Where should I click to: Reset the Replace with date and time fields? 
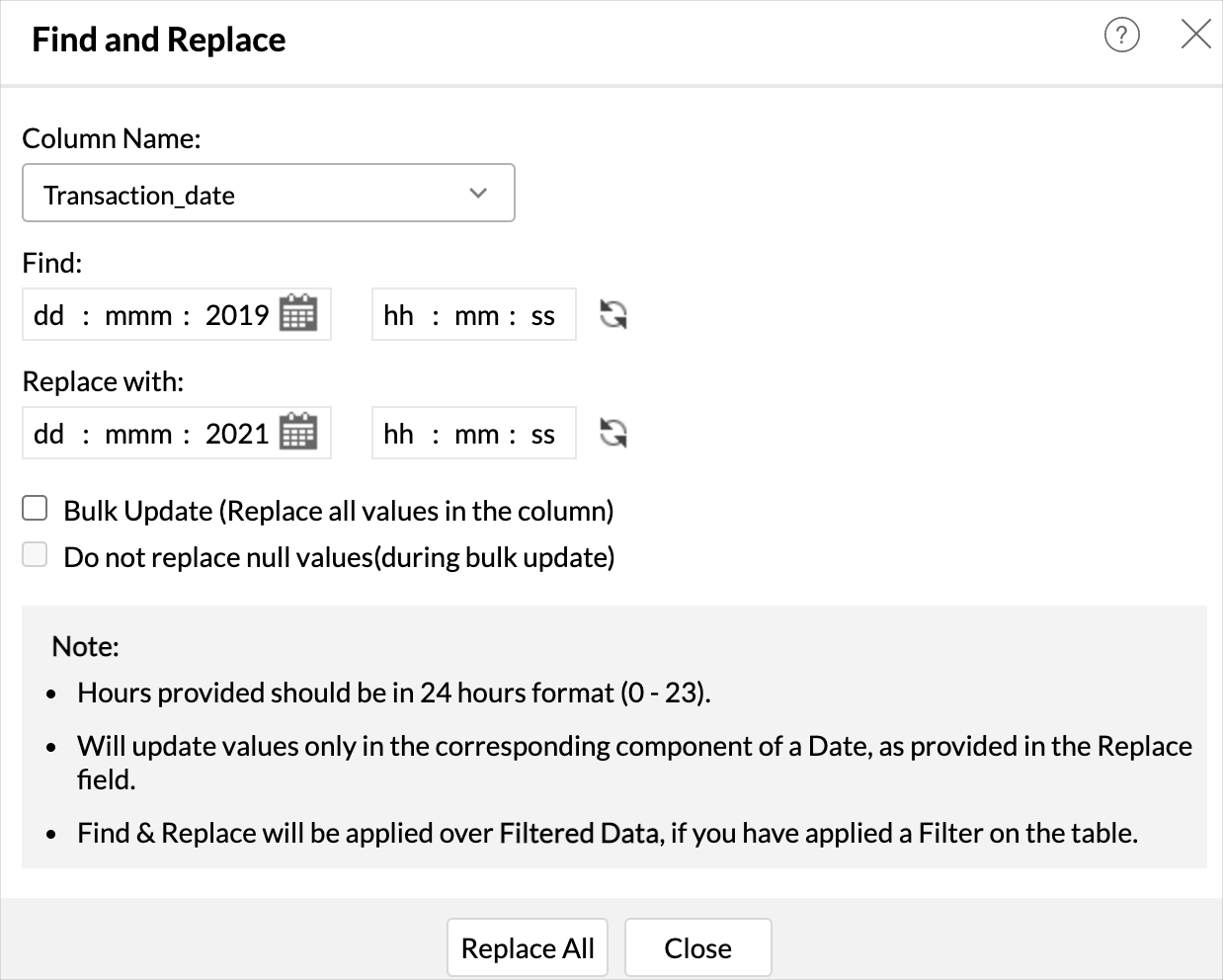[x=613, y=433]
